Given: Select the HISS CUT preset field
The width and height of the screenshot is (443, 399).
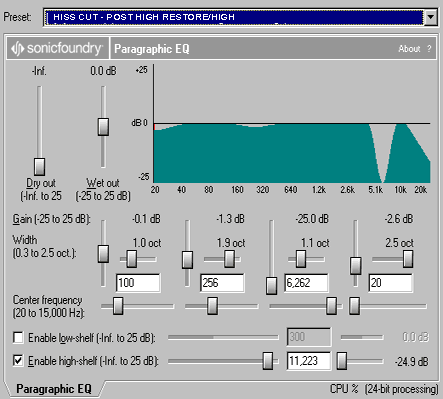Looking at the screenshot, I should [x=234, y=17].
